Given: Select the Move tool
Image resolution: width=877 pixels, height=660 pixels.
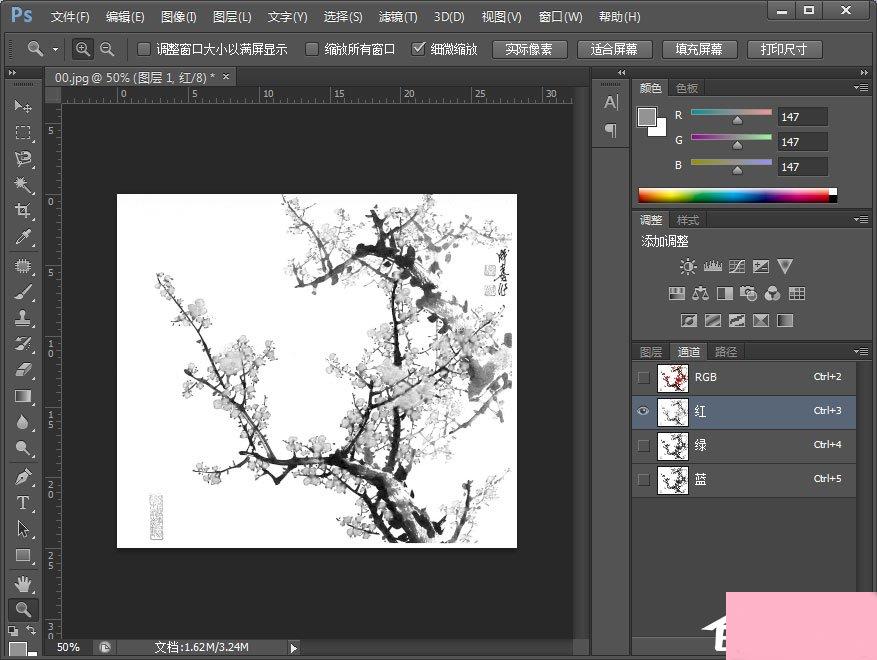Looking at the screenshot, I should pyautogui.click(x=22, y=106).
